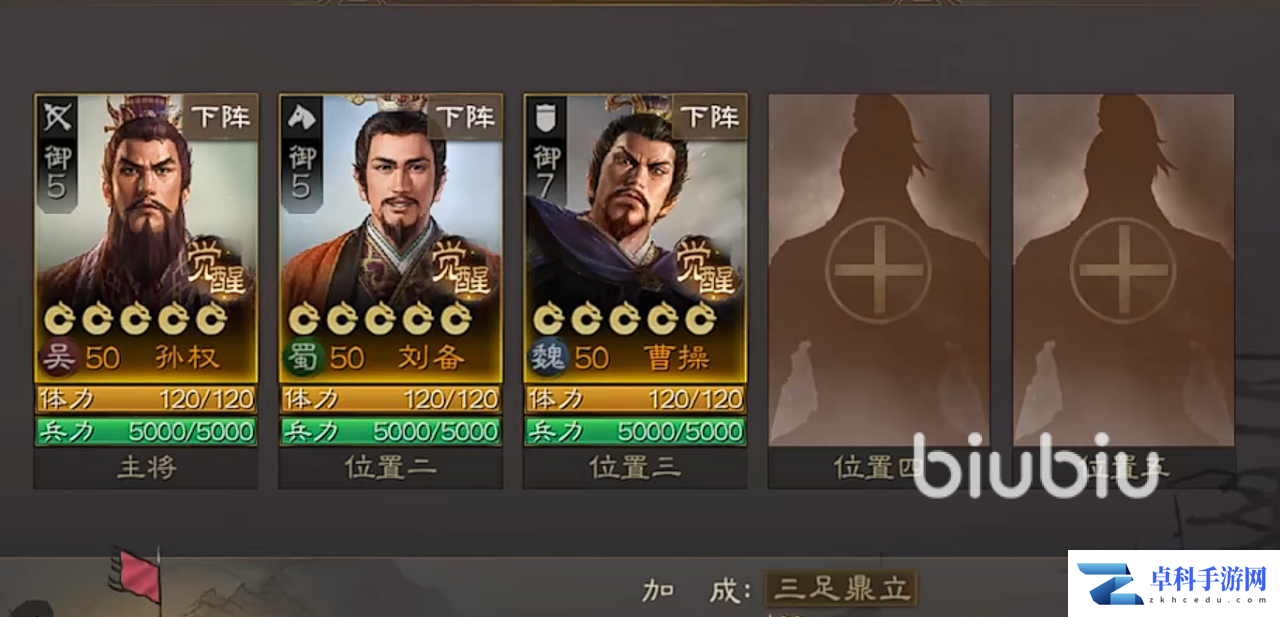Remove 孙权 with the 下阵 button

pyautogui.click(x=220, y=117)
